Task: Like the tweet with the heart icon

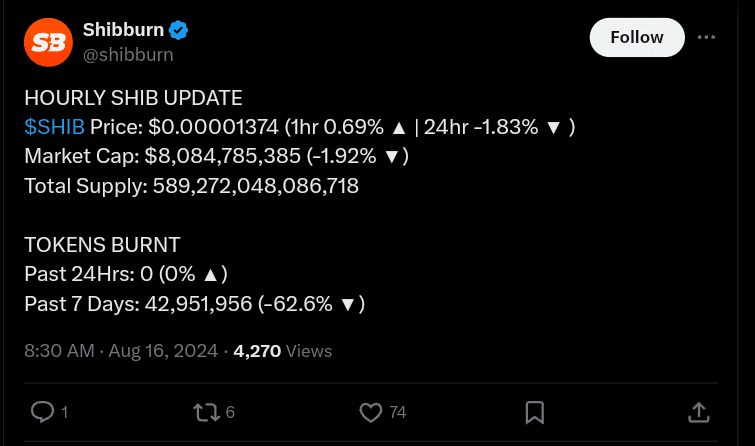Action: pyautogui.click(x=370, y=412)
